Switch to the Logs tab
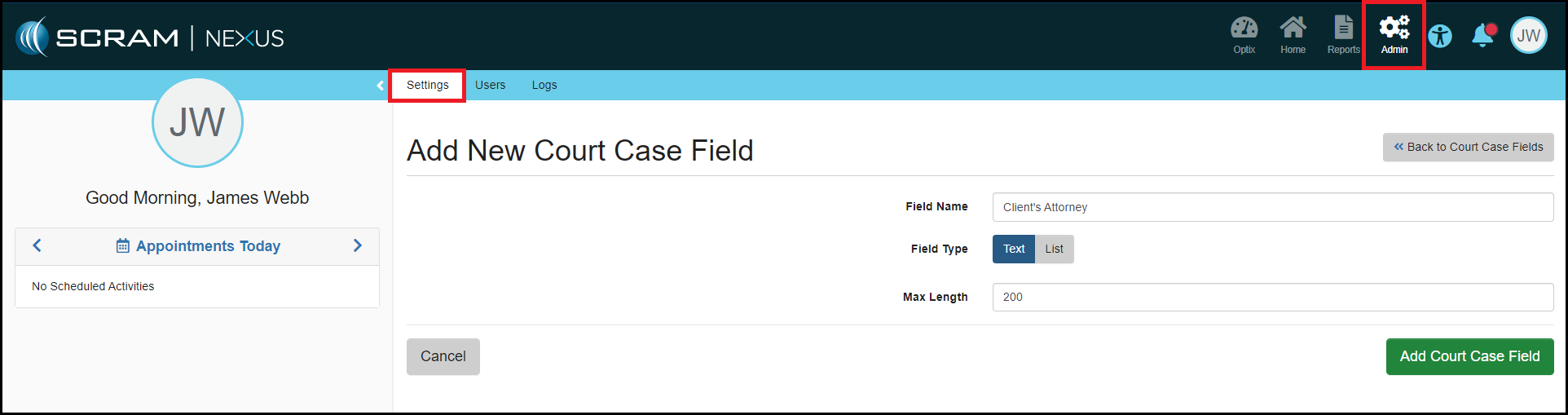 [544, 86]
